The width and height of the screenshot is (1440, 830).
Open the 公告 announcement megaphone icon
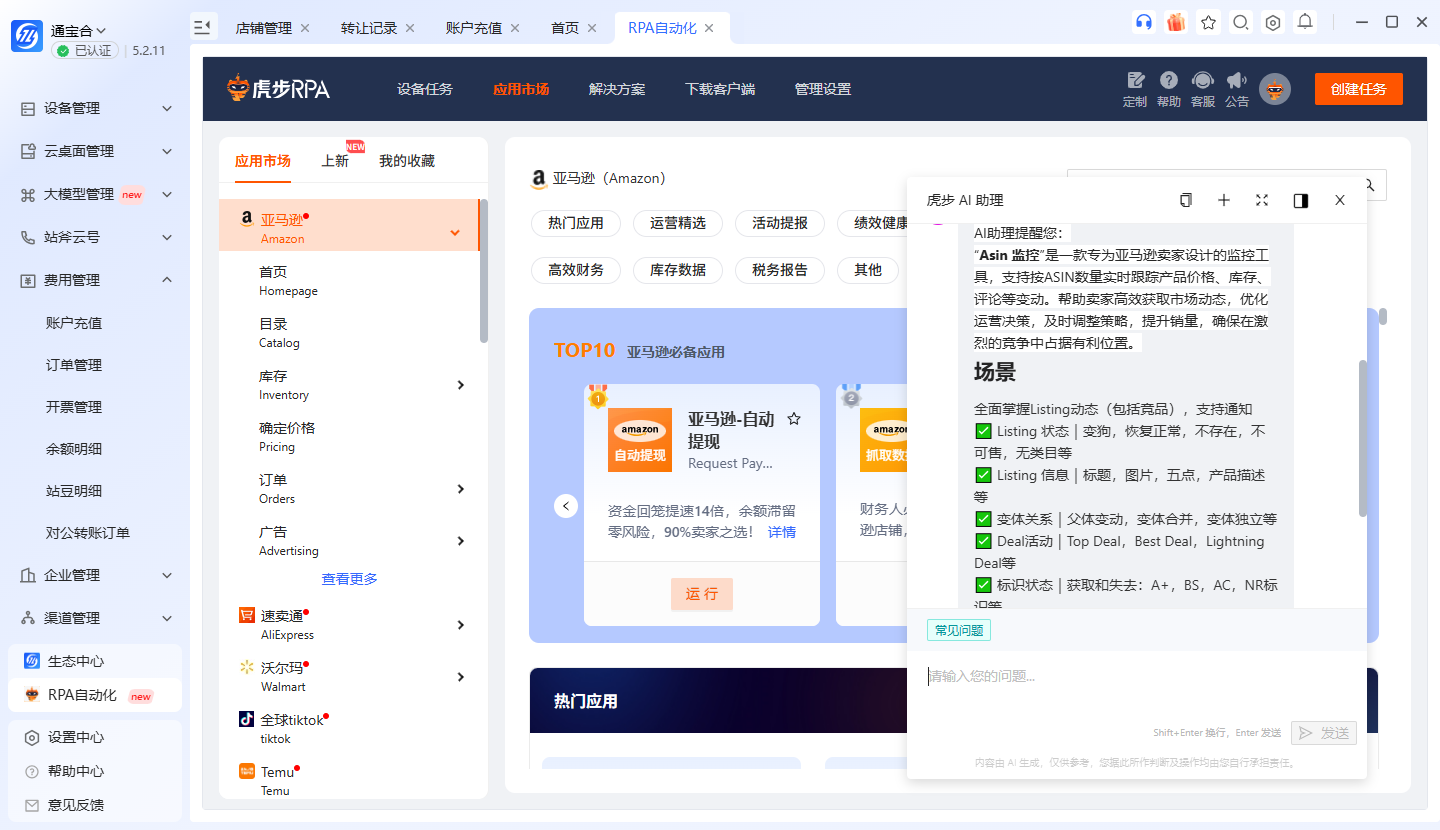(x=1237, y=89)
